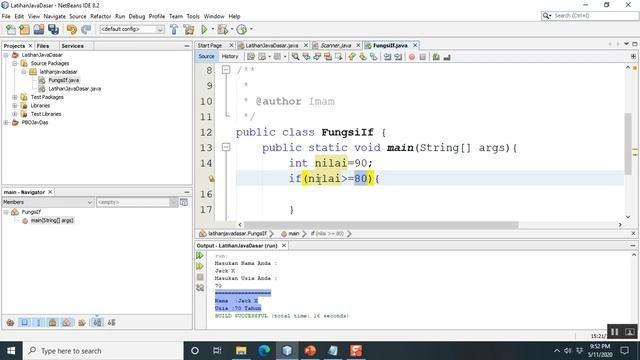Open Task View in taskbar
The width and height of the screenshot is (640, 360).
click(x=217, y=351)
